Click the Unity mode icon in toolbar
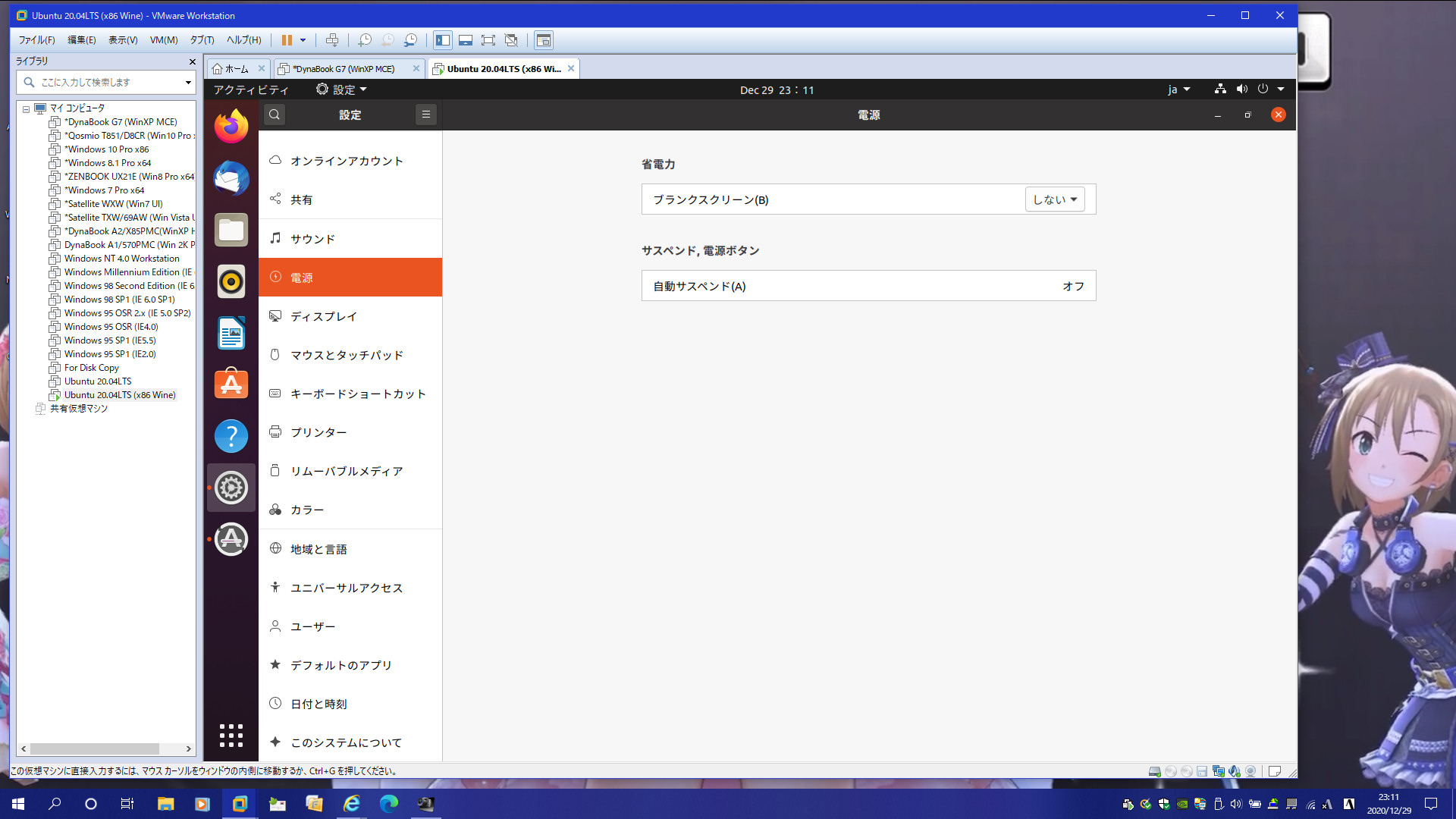Viewport: 1456px width, 819px height. tap(511, 40)
